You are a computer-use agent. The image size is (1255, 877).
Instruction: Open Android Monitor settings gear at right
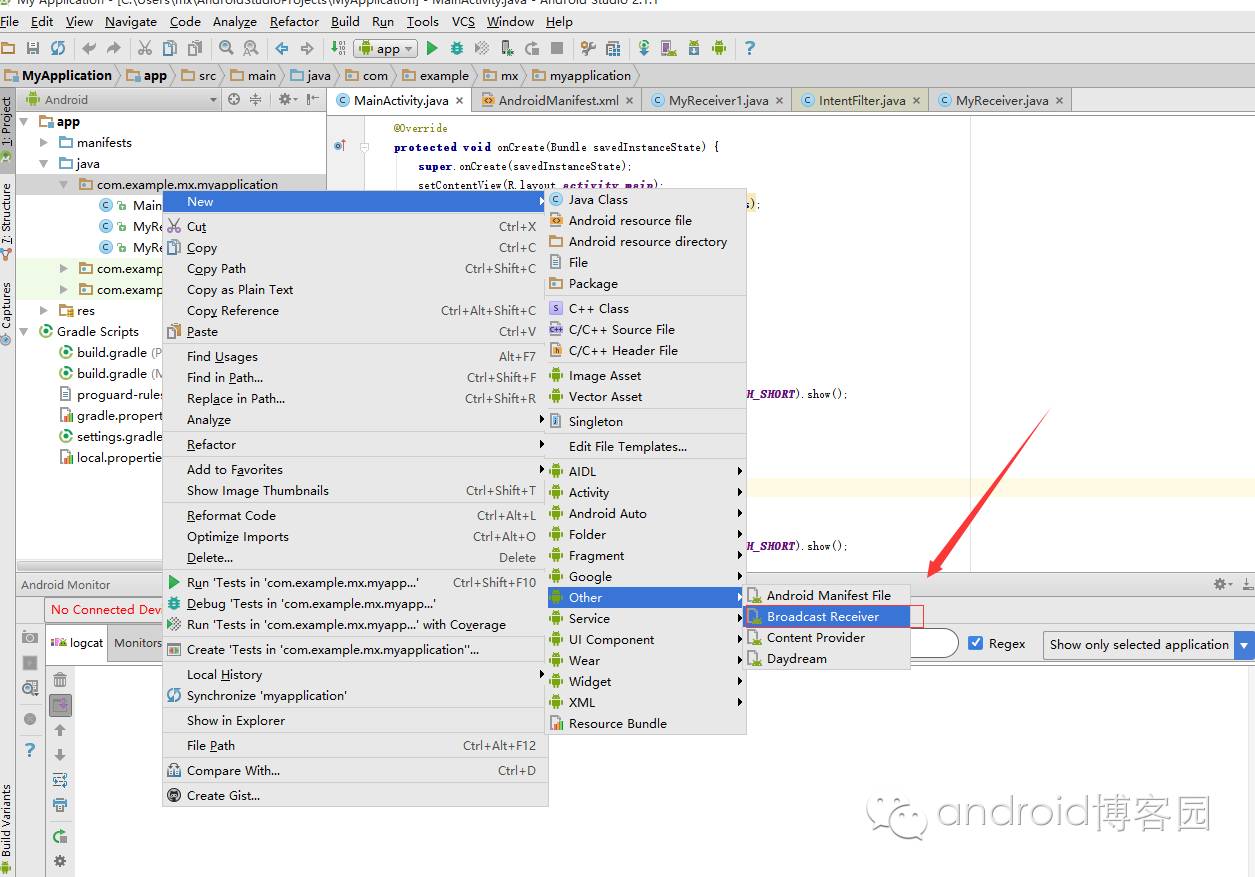pyautogui.click(x=1222, y=584)
